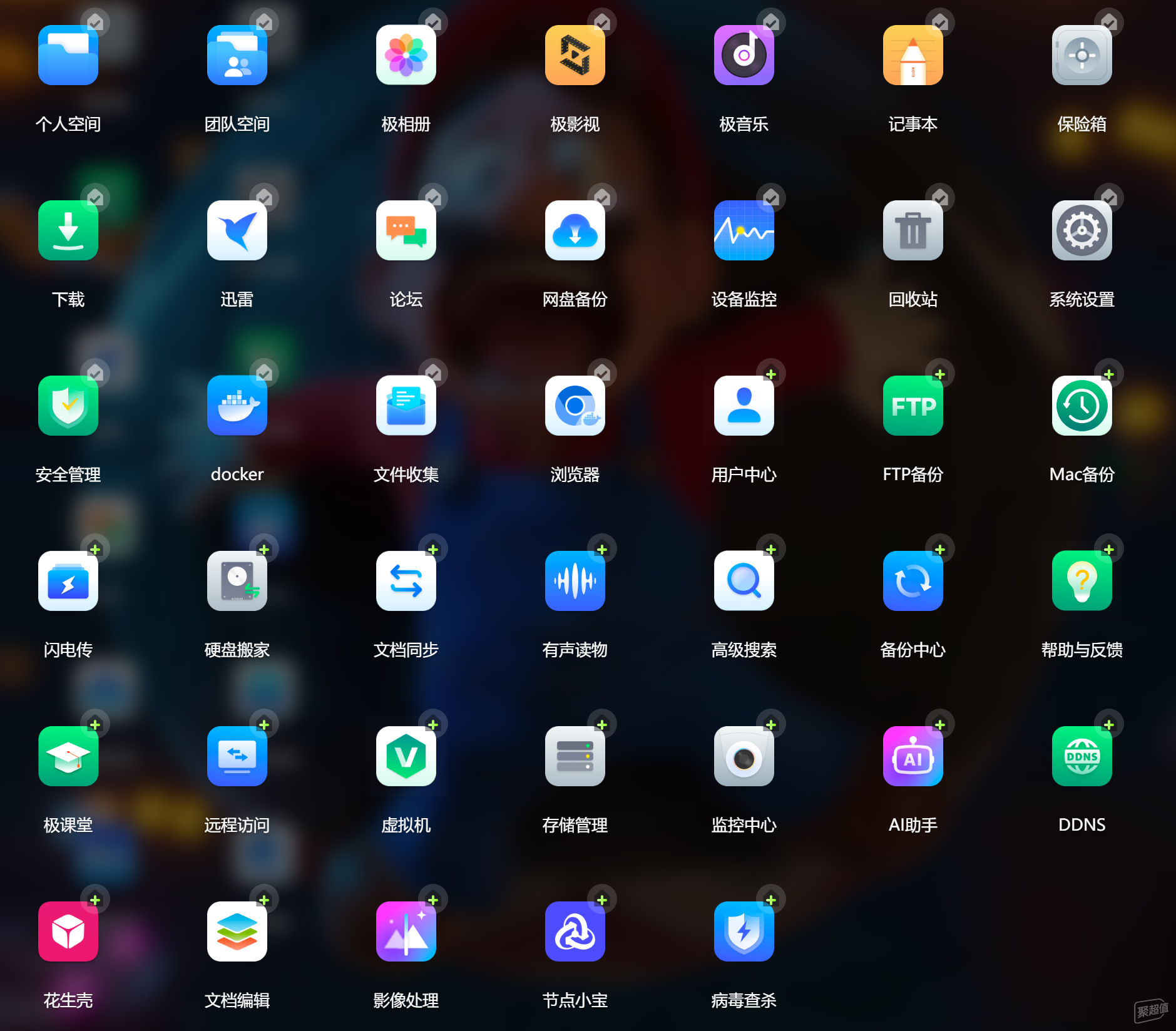Add 闪电传 via its plus badge

[x=95, y=549]
